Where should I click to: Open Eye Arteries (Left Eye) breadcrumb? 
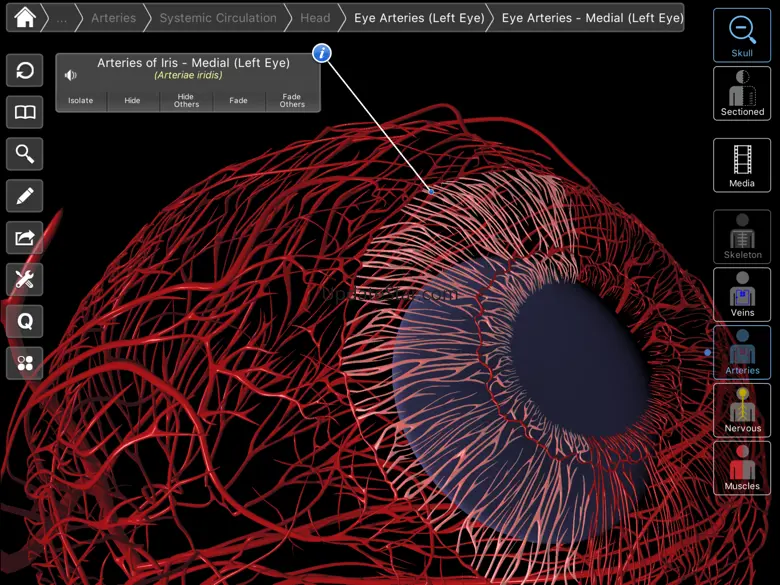(x=419, y=18)
